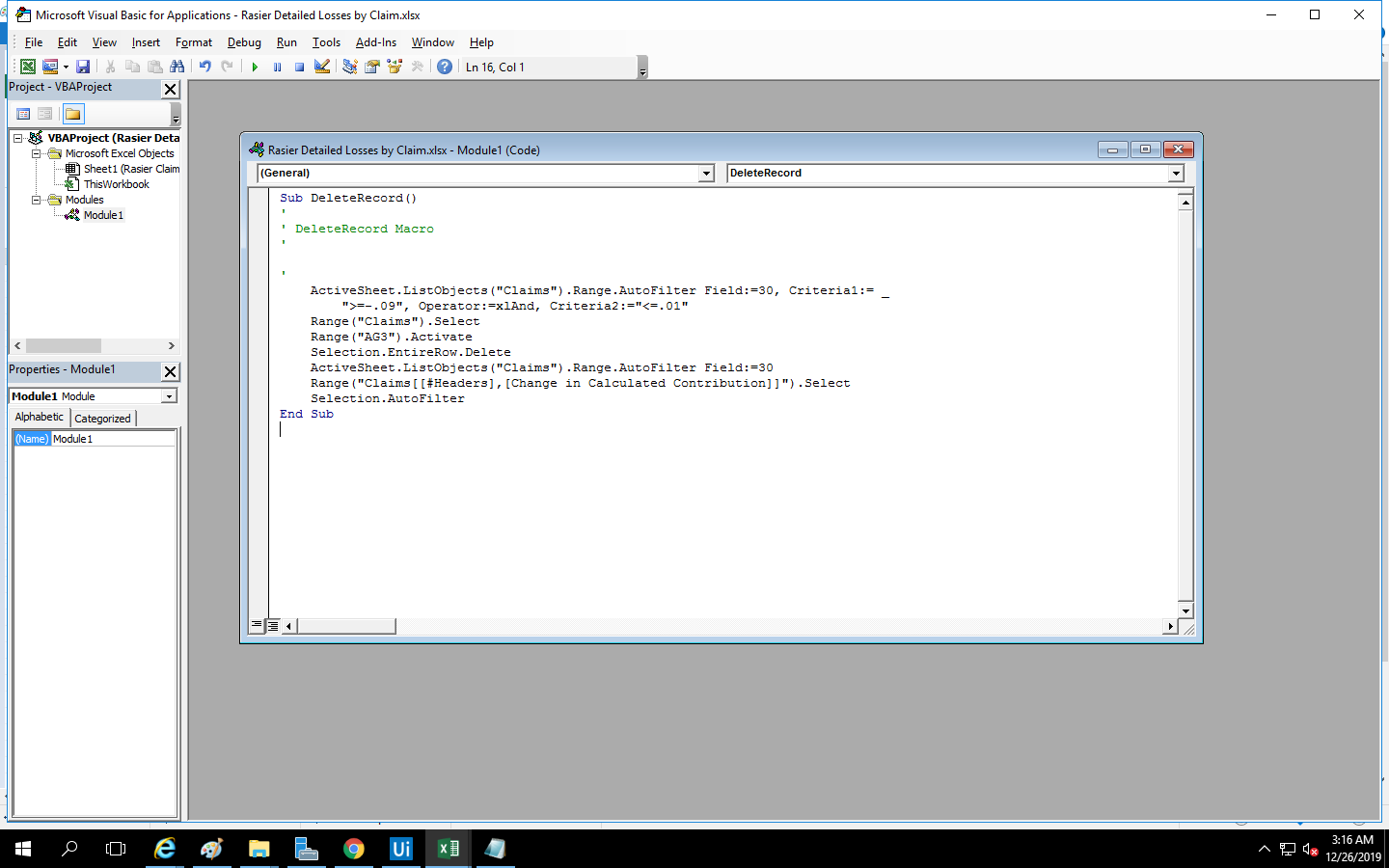Close the Project - VBAProject panel

pos(171,89)
